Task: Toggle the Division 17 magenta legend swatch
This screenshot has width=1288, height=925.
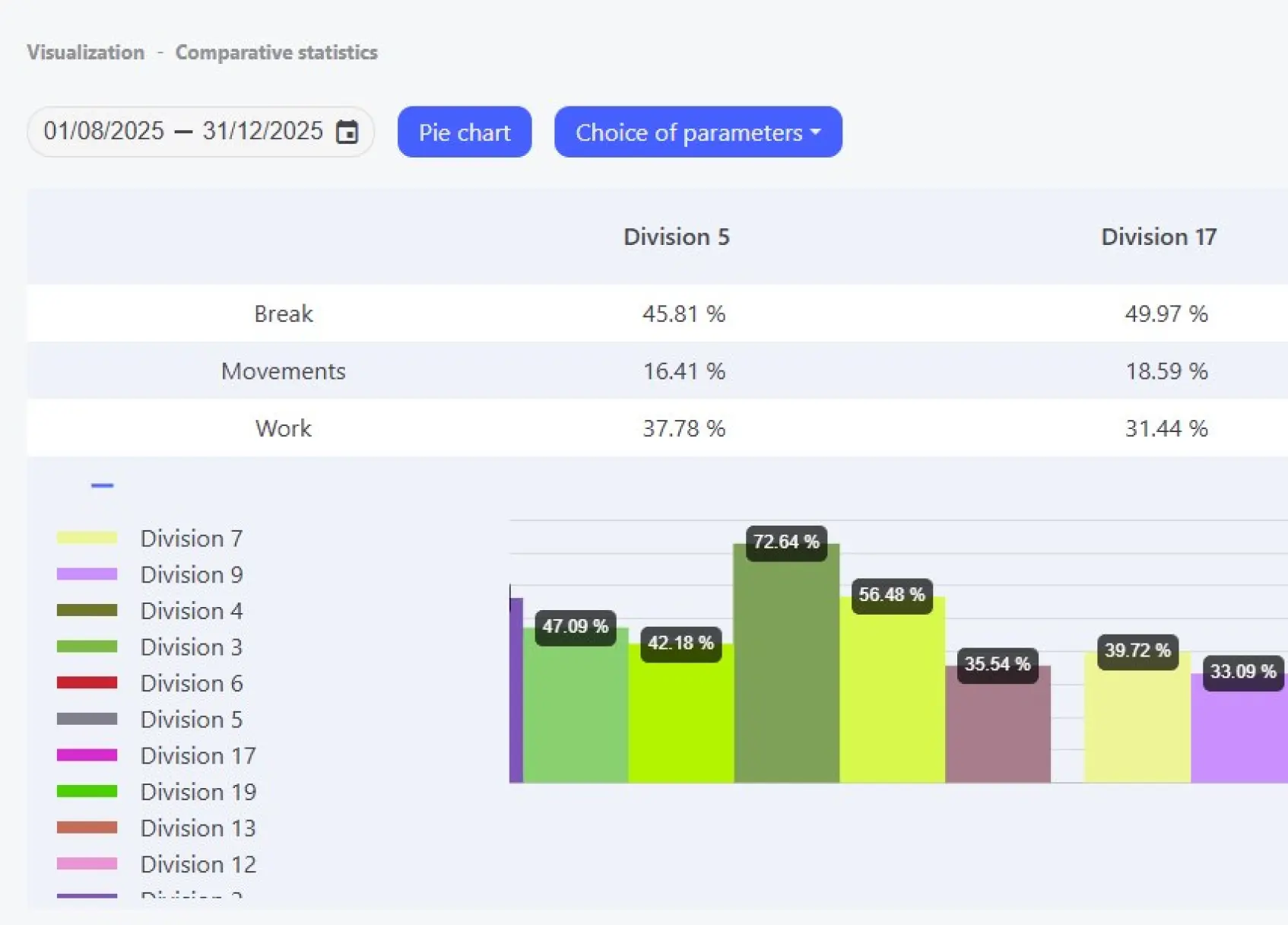Action: pyautogui.click(x=87, y=755)
